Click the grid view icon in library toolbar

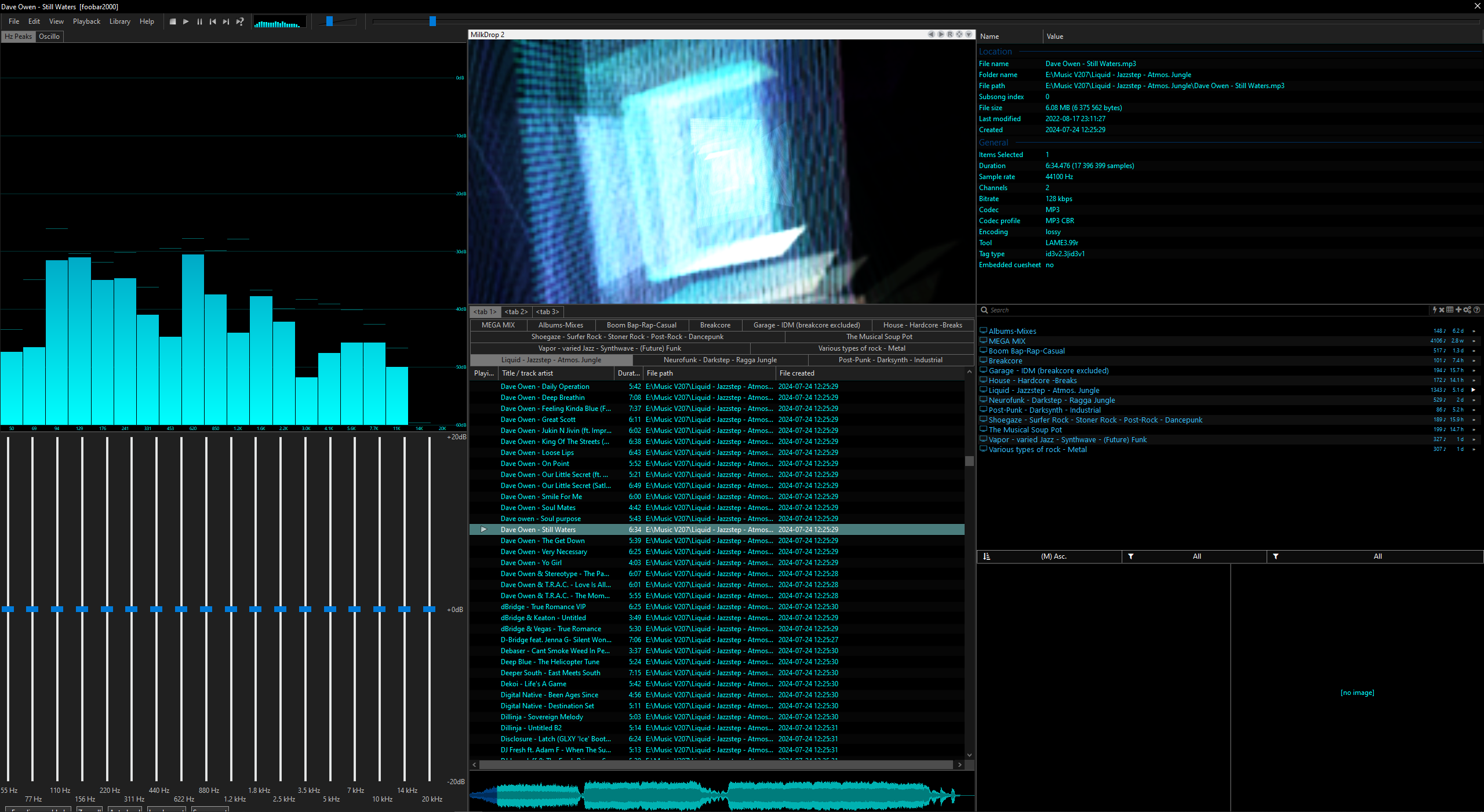1450,310
